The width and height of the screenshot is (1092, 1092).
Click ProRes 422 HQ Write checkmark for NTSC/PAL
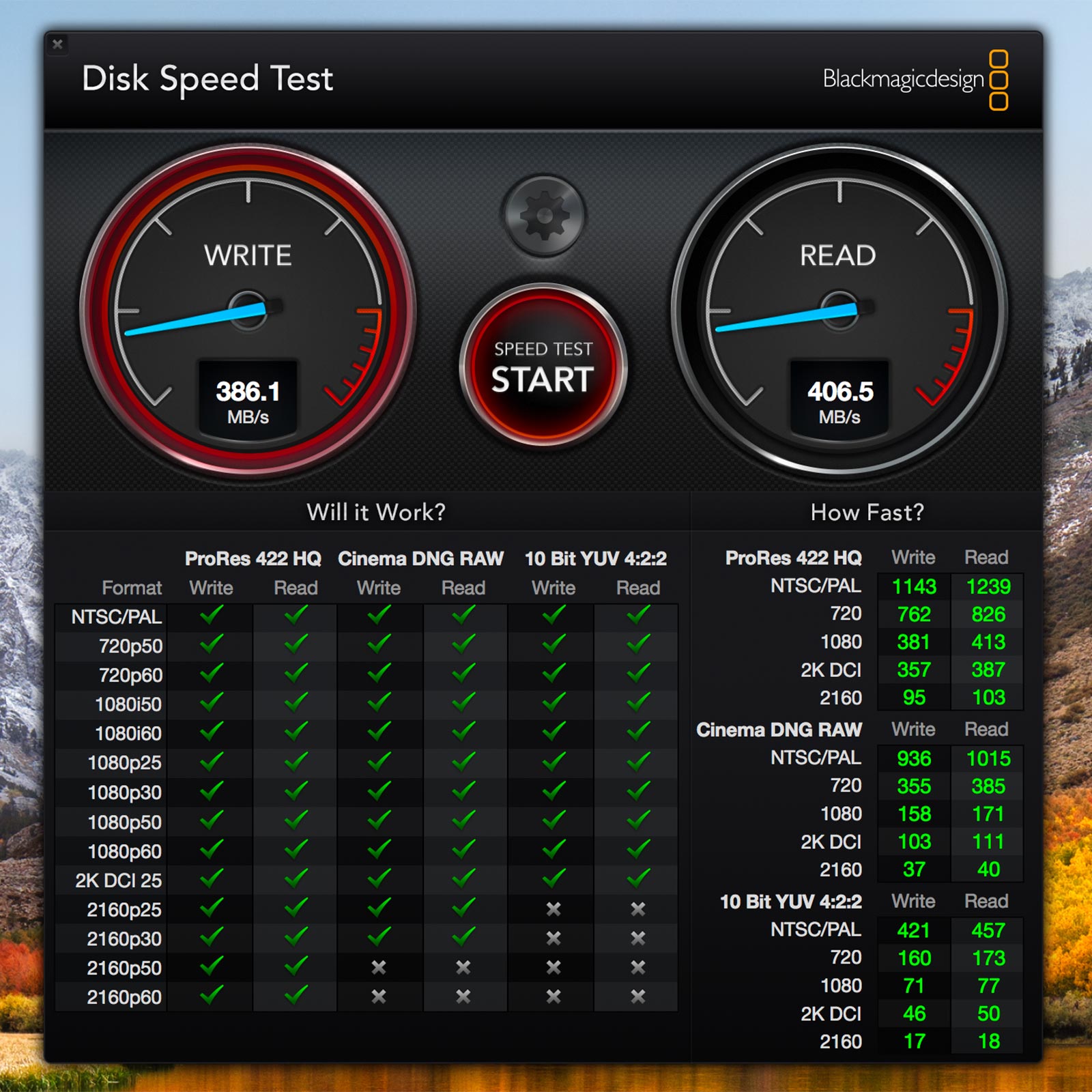212,616
